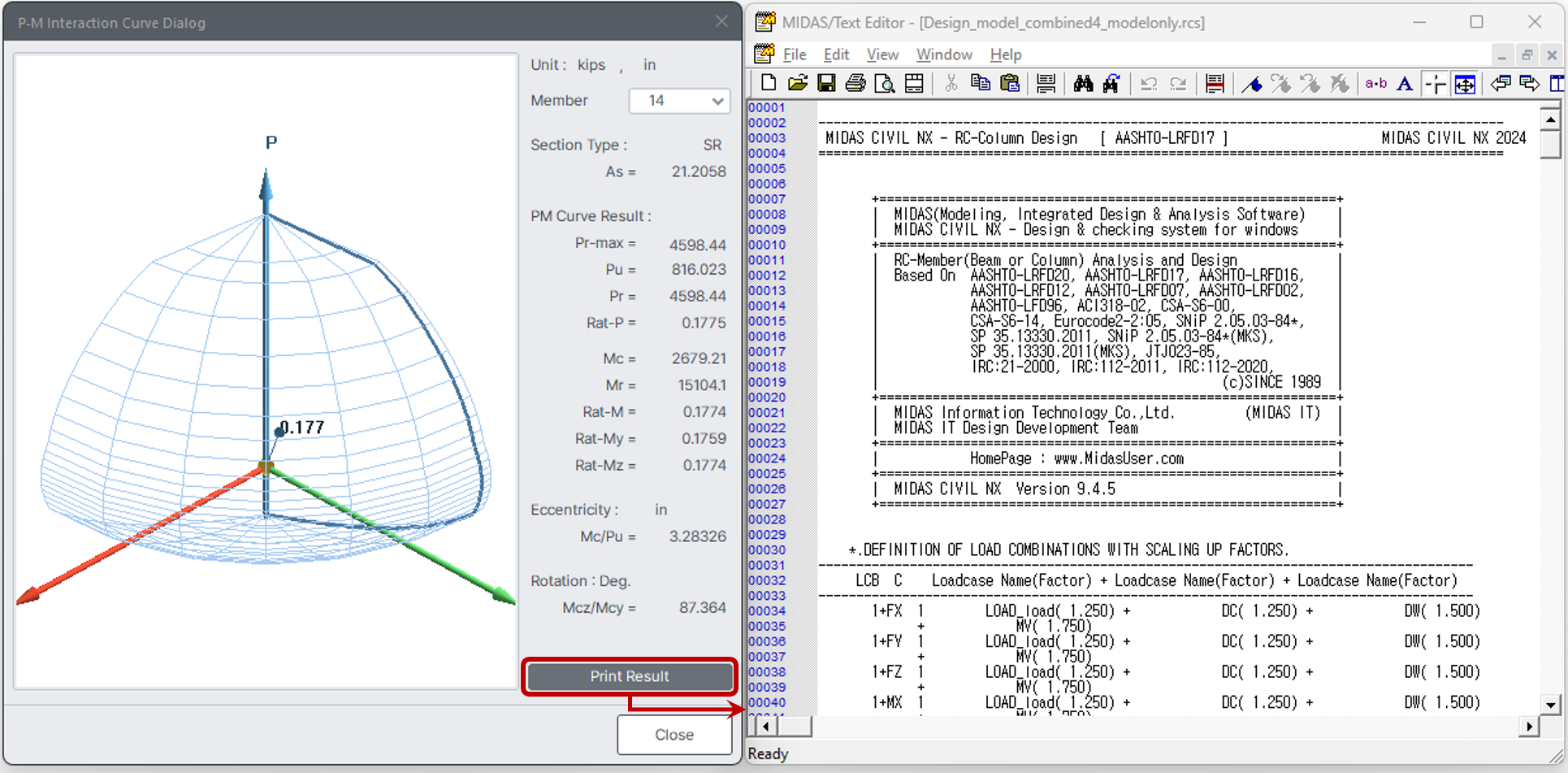Viewport: 1568px width, 773px height.
Task: Click the Mc value 2679.21
Action: pyautogui.click(x=699, y=358)
